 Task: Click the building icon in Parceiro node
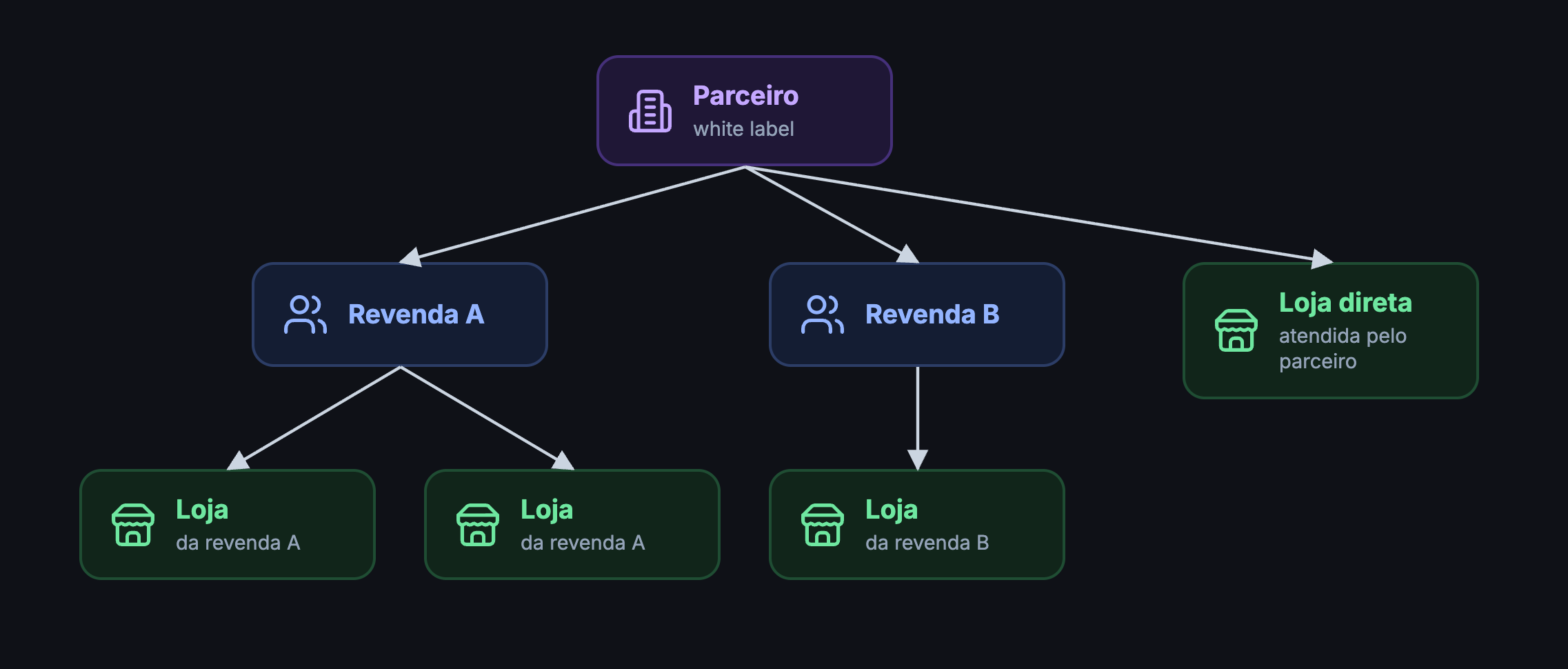click(x=650, y=111)
